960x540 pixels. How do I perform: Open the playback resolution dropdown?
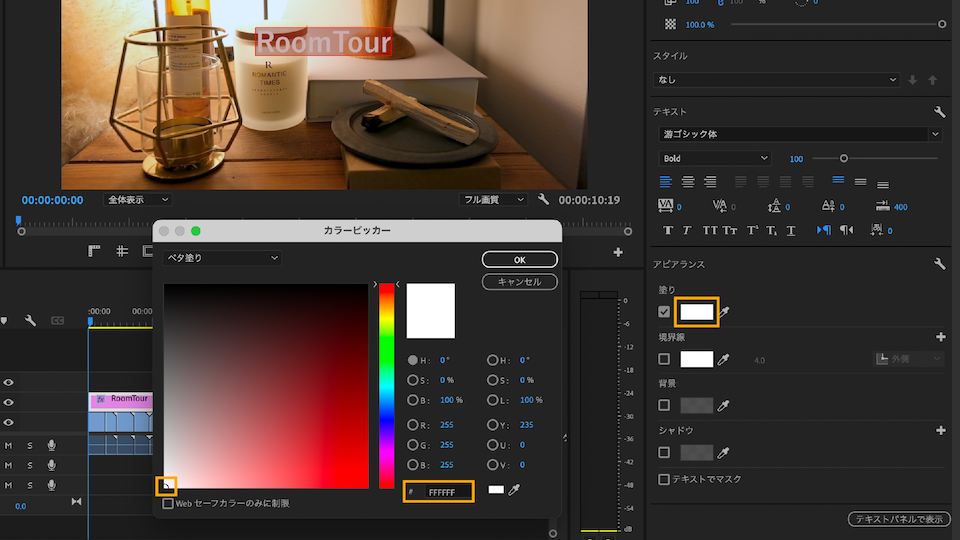point(493,200)
